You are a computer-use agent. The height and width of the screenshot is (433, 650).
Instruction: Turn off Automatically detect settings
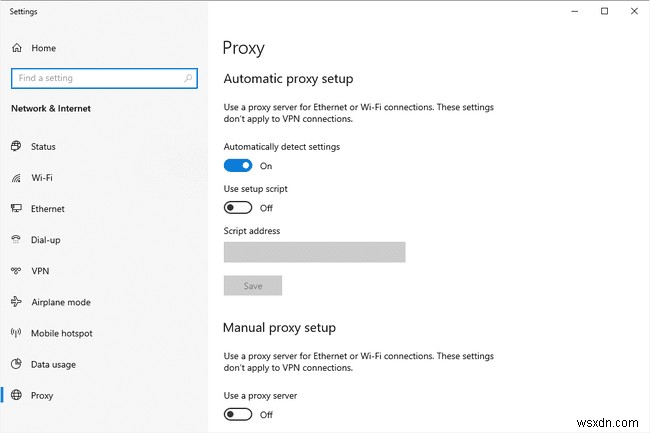tap(238, 166)
